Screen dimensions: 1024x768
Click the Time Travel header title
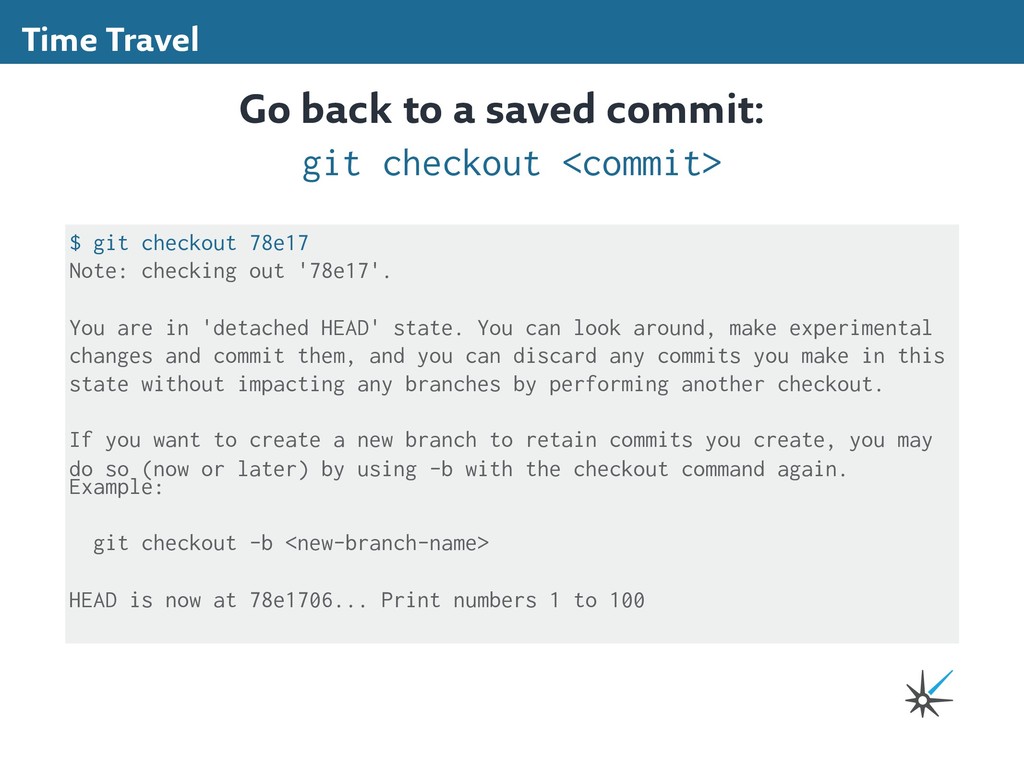pos(110,40)
